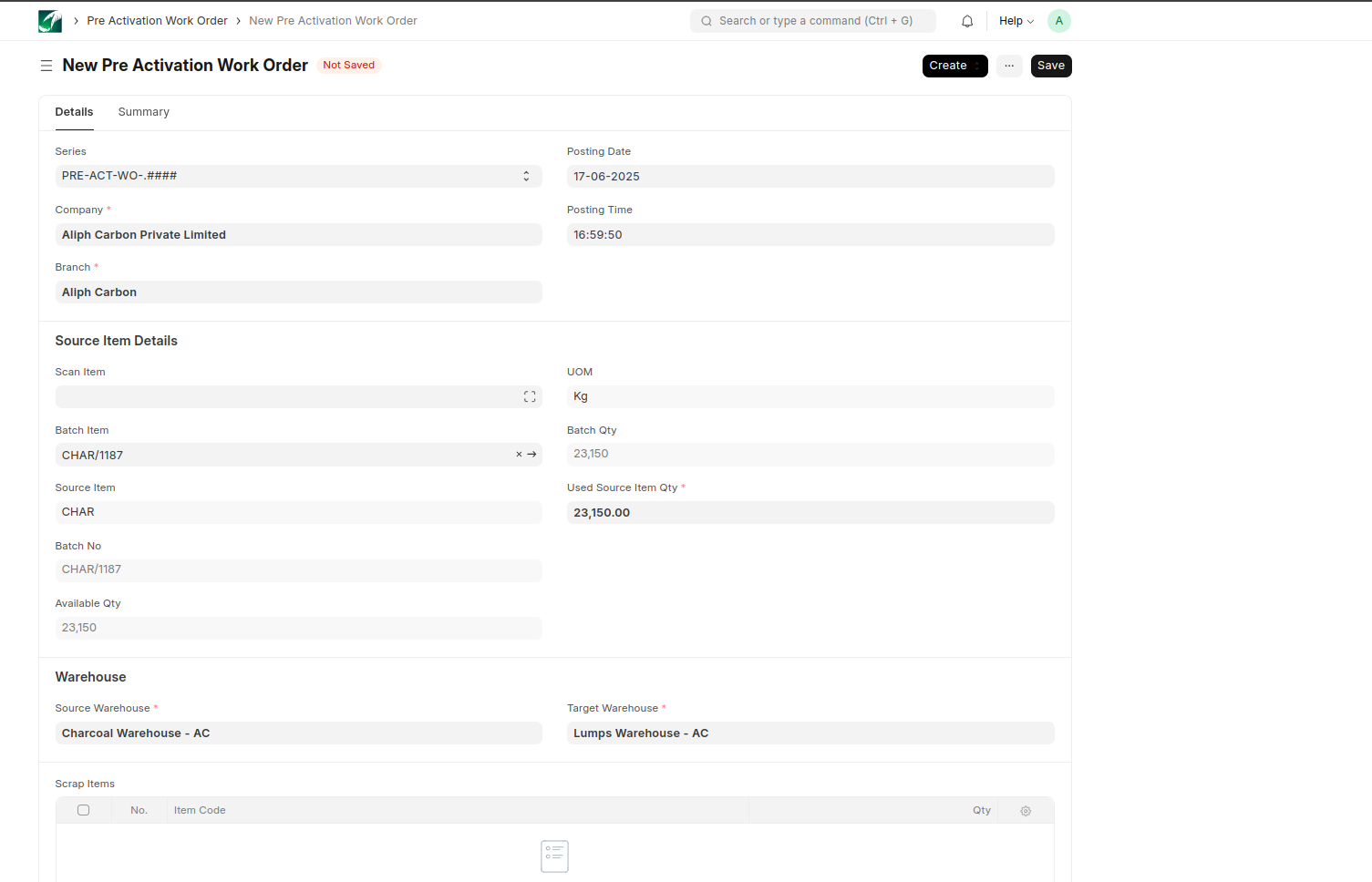Open the three-dots more actions menu

[1009, 66]
